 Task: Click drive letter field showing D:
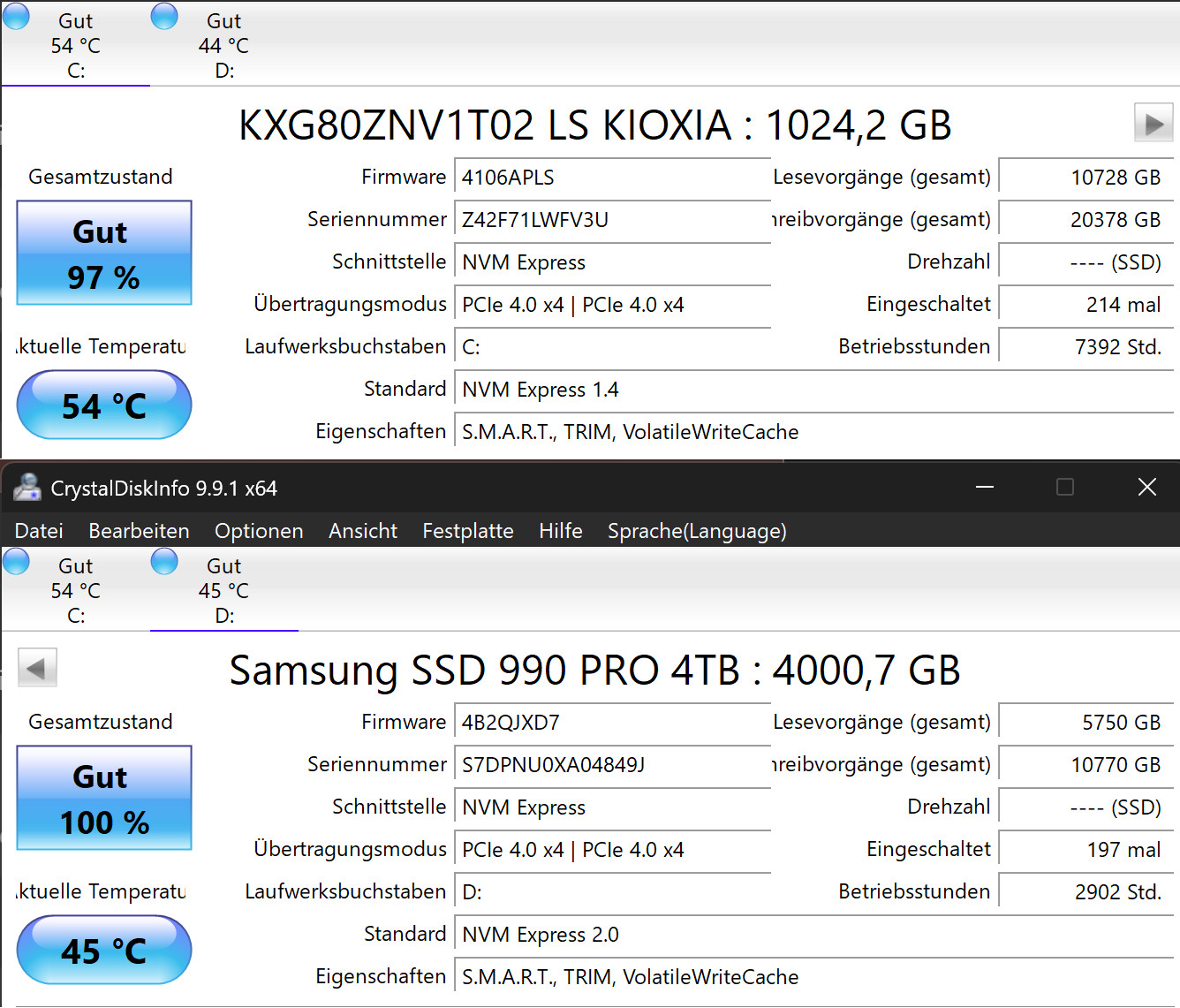point(612,891)
